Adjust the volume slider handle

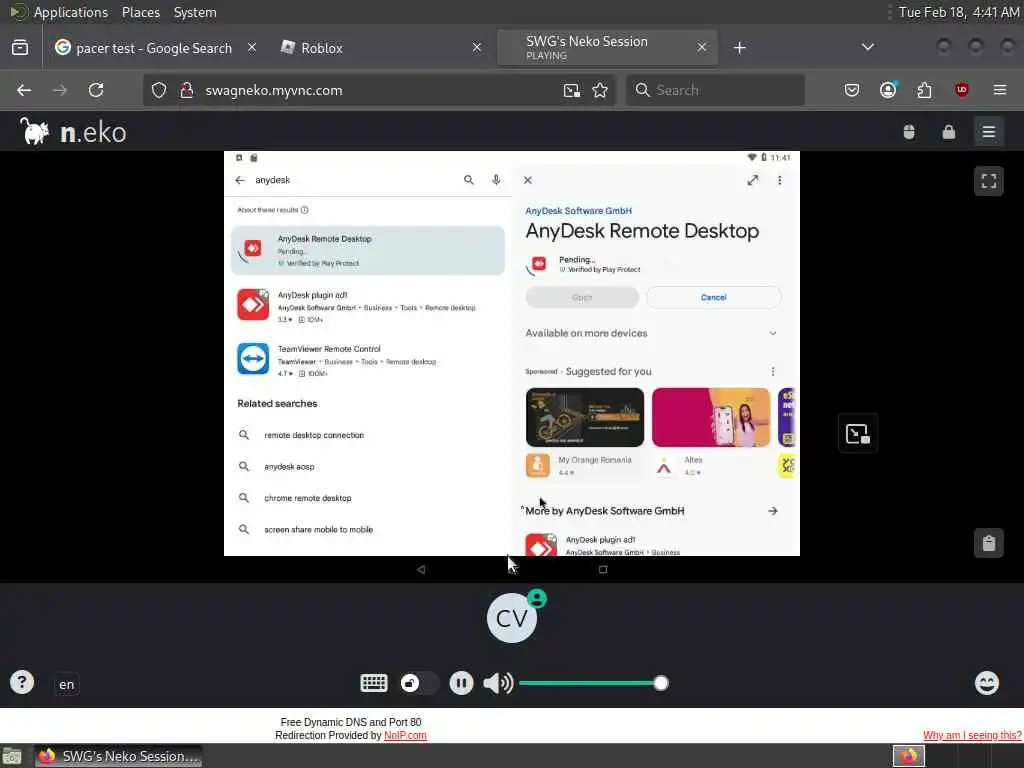(661, 683)
